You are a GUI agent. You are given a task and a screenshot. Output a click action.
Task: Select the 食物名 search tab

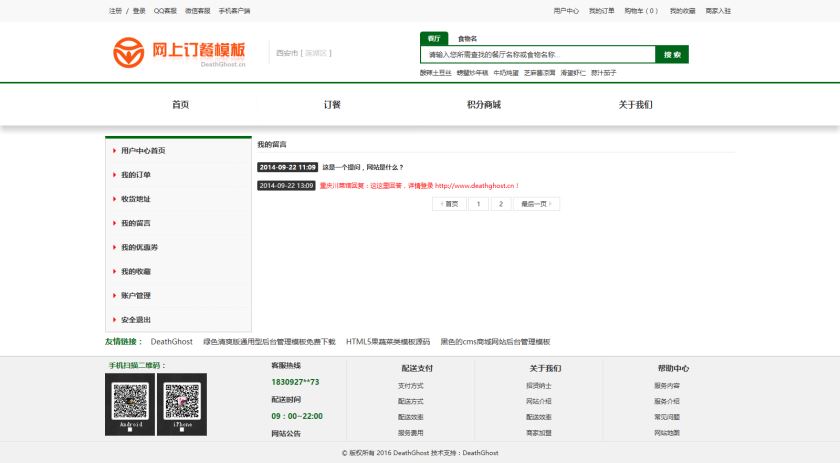[467, 39]
